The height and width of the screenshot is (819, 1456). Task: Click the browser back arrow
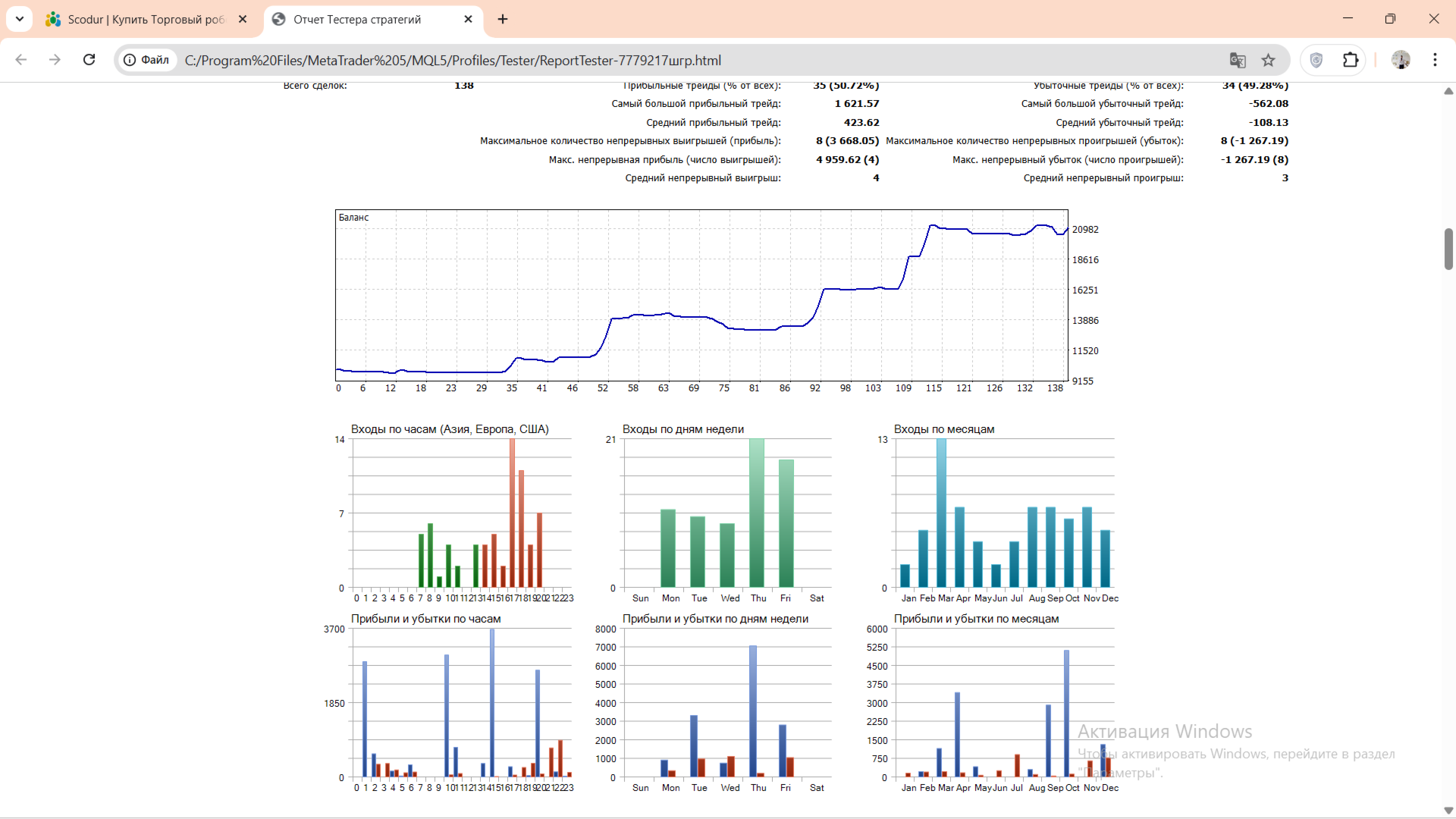(21, 60)
